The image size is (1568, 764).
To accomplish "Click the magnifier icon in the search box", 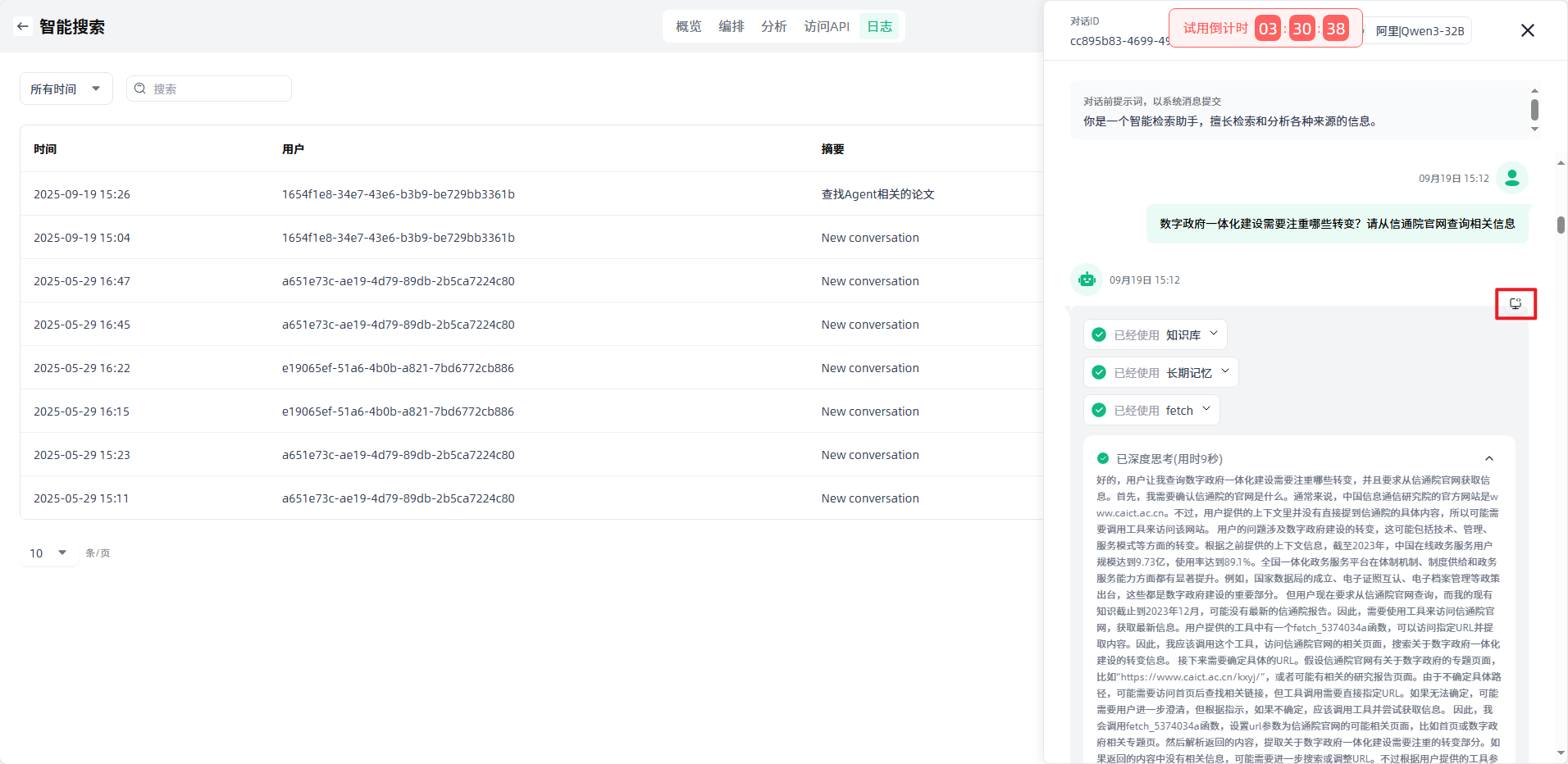I will click(x=140, y=89).
